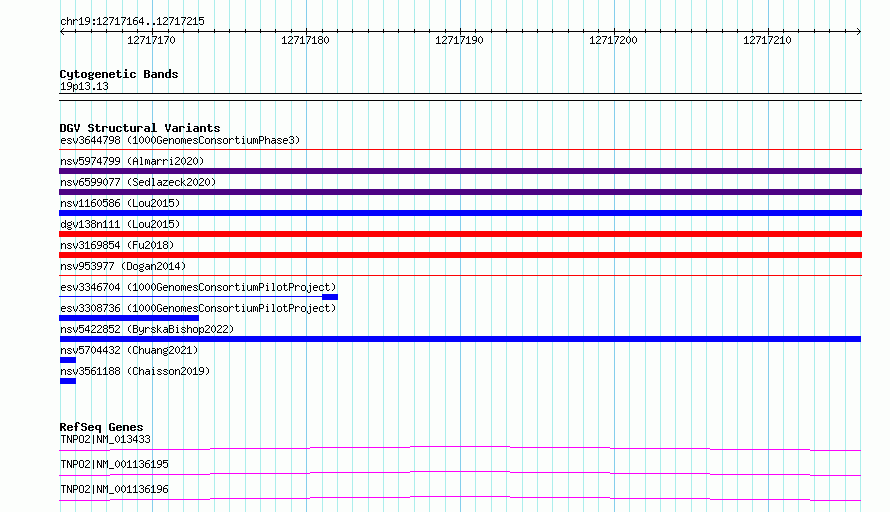Click the purple bar of nsv5974799
Image resolution: width=890 pixels, height=512 pixels.
[460, 171]
